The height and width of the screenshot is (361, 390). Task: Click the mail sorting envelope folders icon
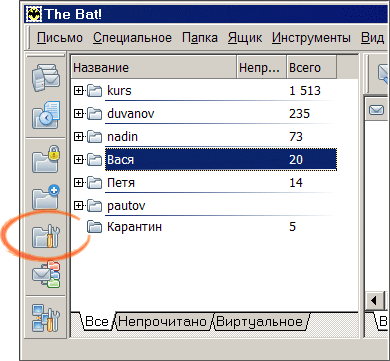tap(46, 274)
